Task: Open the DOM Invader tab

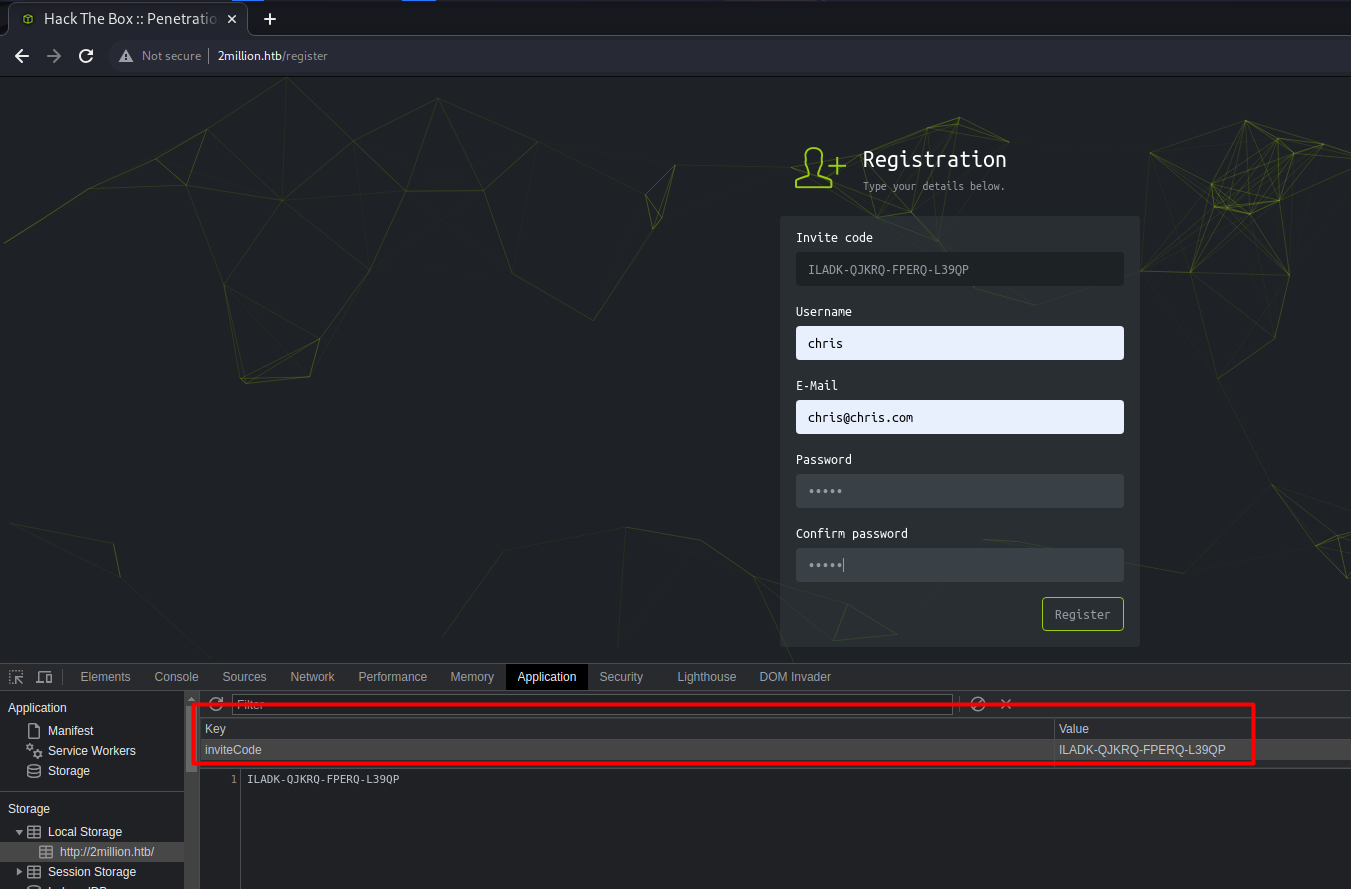Action: [795, 677]
